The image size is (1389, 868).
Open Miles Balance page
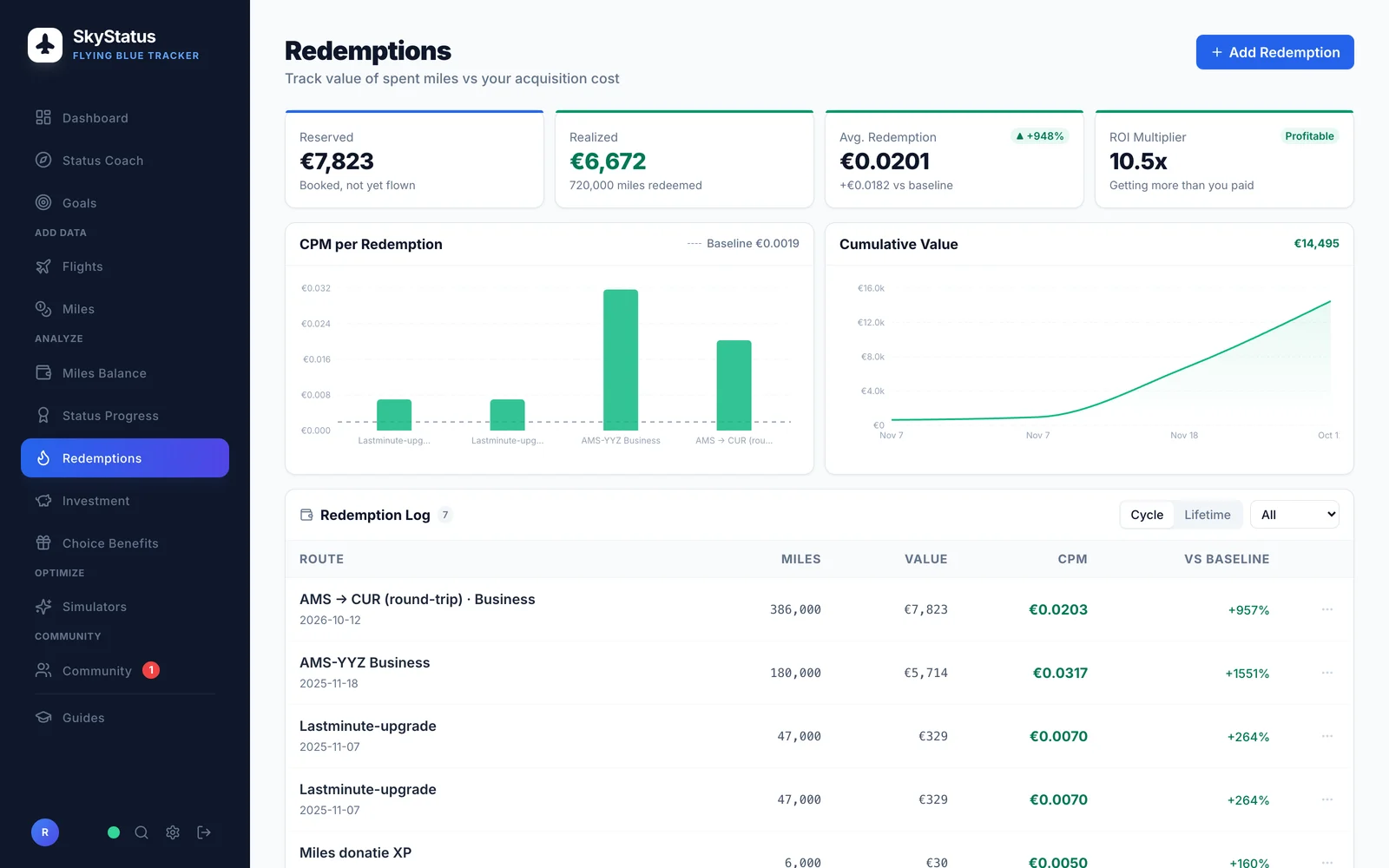(125, 373)
